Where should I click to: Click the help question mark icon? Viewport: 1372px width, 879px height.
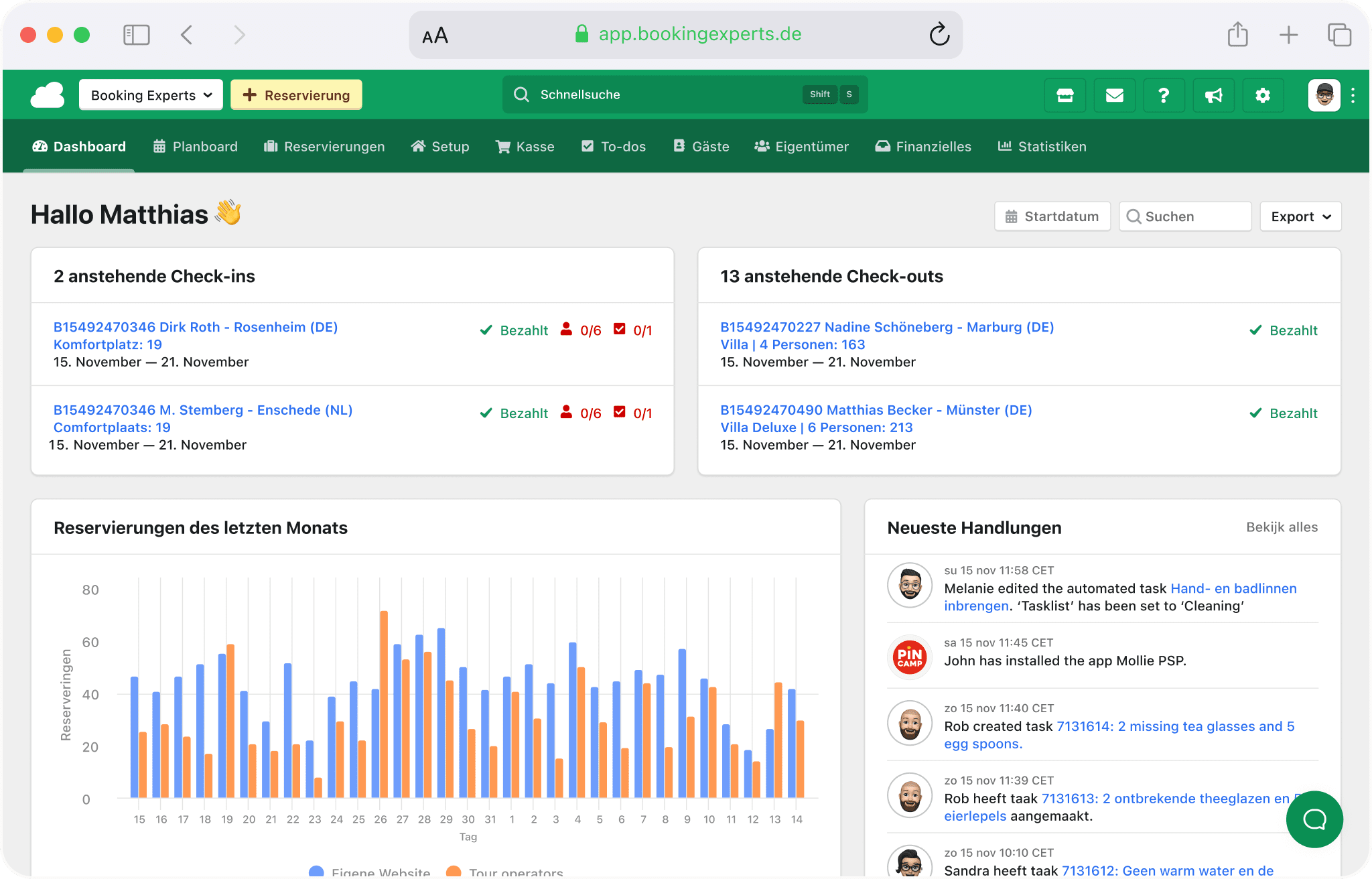pyautogui.click(x=1164, y=95)
